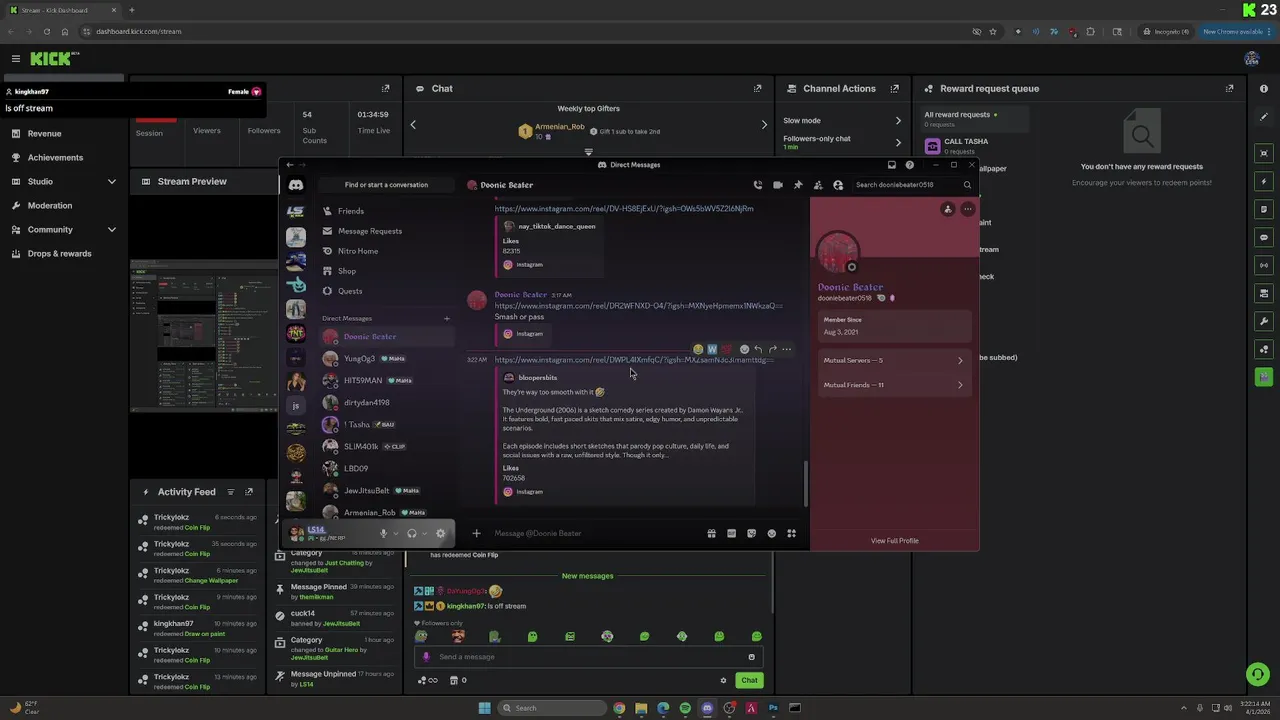Expand Mutual Friends — 11 section

(x=894, y=385)
